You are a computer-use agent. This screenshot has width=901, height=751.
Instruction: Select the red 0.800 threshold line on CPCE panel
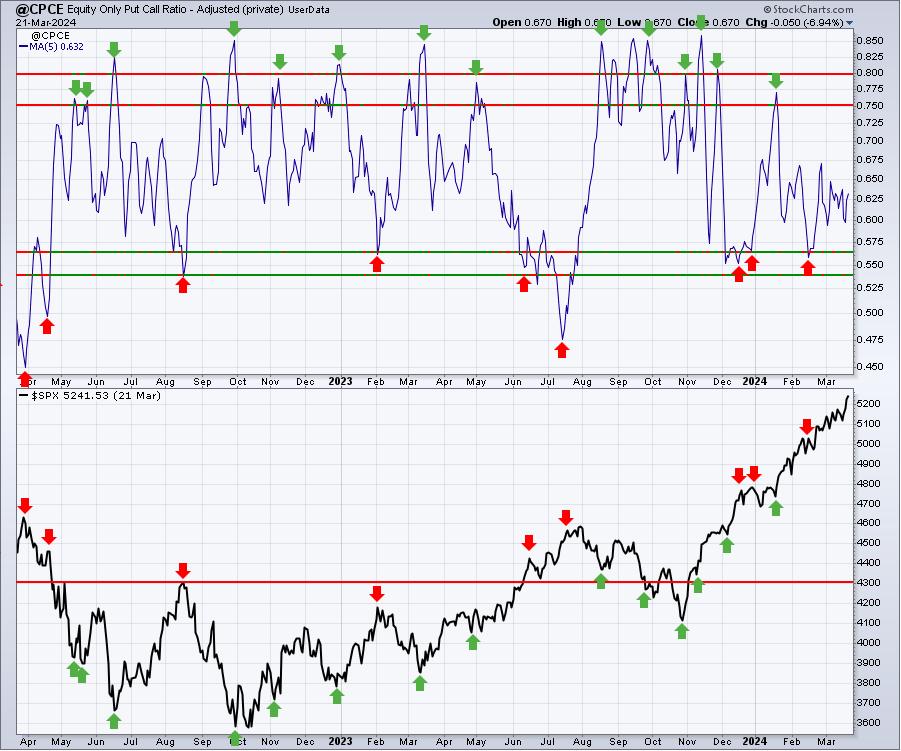pos(434,74)
